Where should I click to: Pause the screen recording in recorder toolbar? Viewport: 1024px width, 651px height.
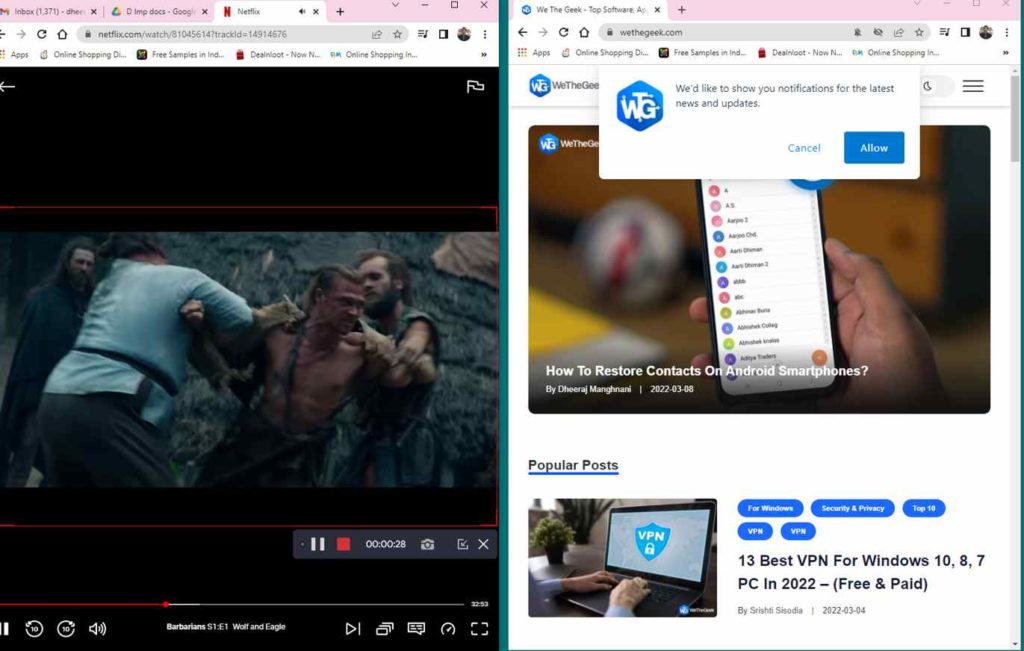[318, 544]
